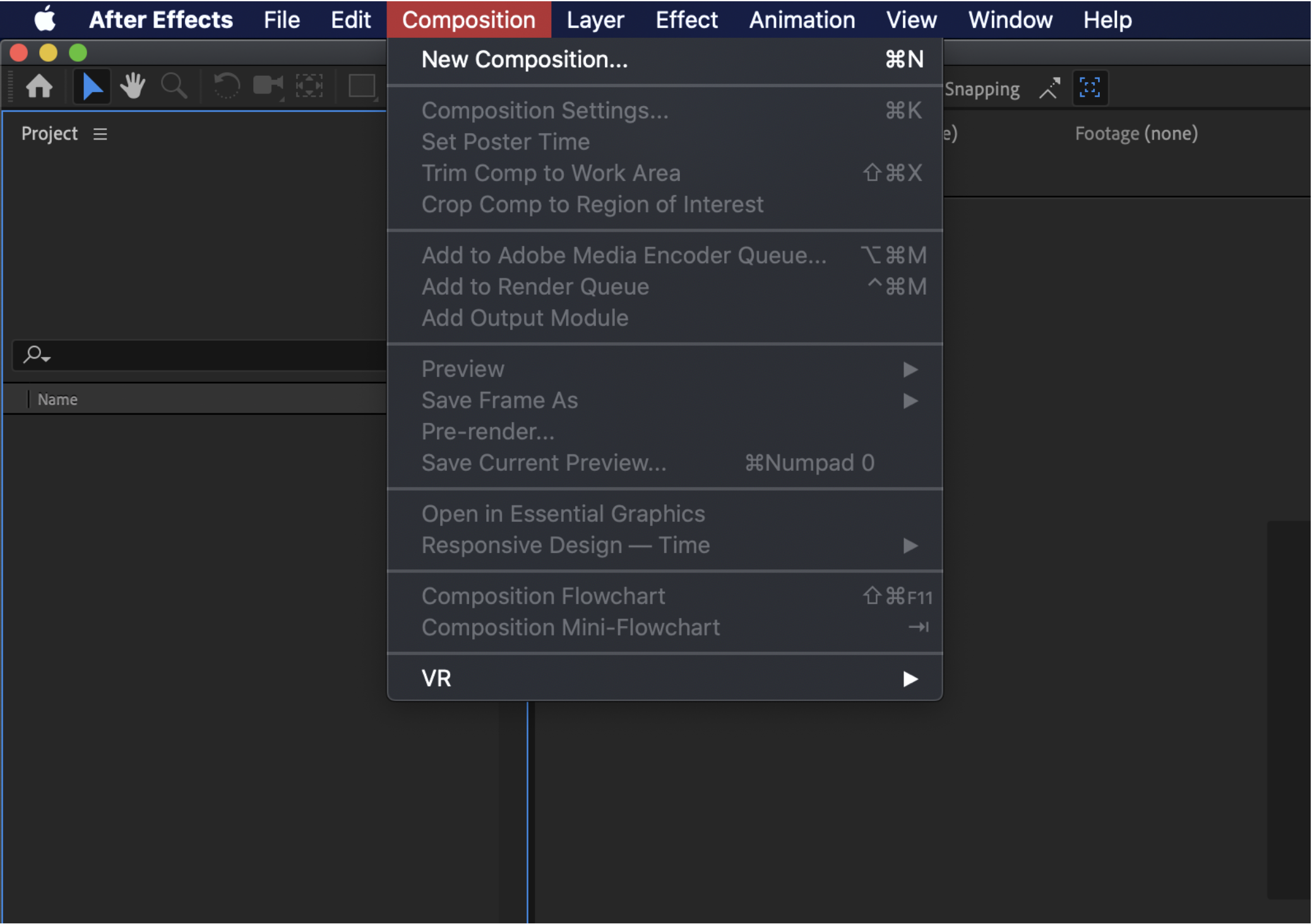Maximize window with the green button
This screenshot has width=1312, height=924.
78,52
